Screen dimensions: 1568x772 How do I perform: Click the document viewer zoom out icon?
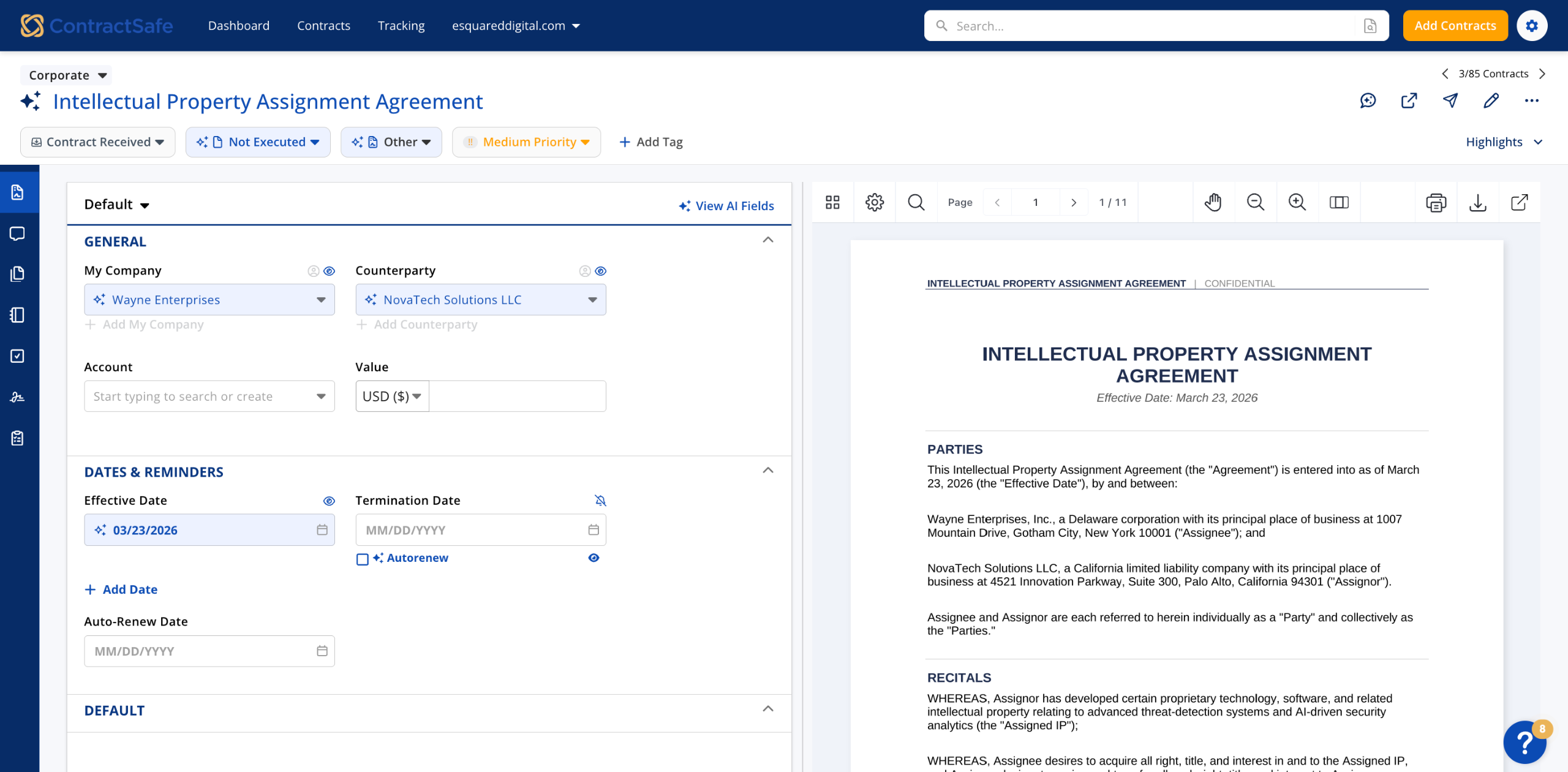tap(1255, 202)
